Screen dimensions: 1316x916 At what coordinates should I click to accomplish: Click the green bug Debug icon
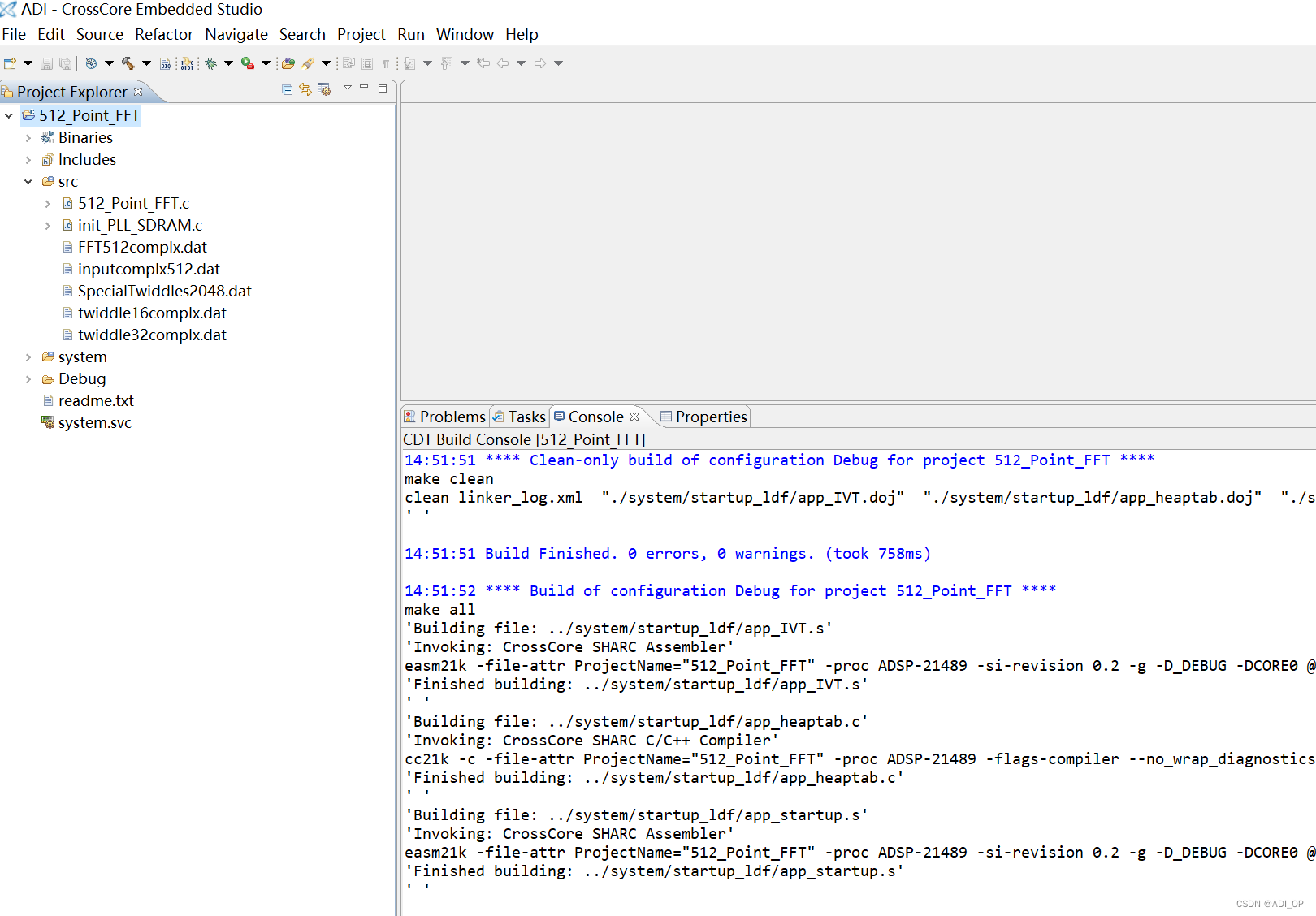pos(210,63)
